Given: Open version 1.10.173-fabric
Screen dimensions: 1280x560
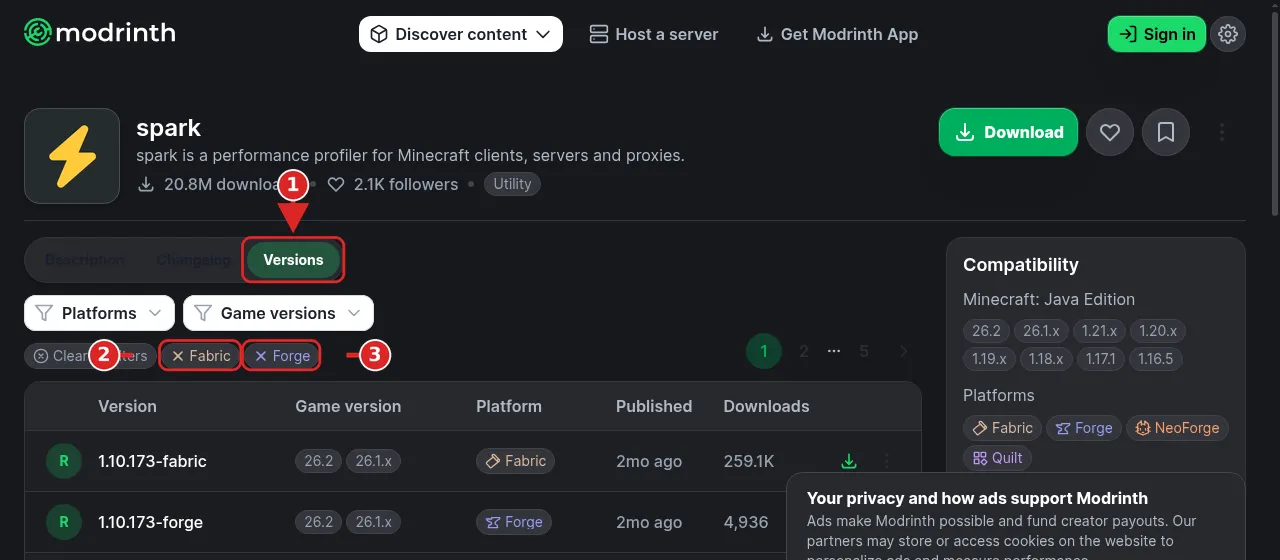Looking at the screenshot, I should (x=152, y=461).
